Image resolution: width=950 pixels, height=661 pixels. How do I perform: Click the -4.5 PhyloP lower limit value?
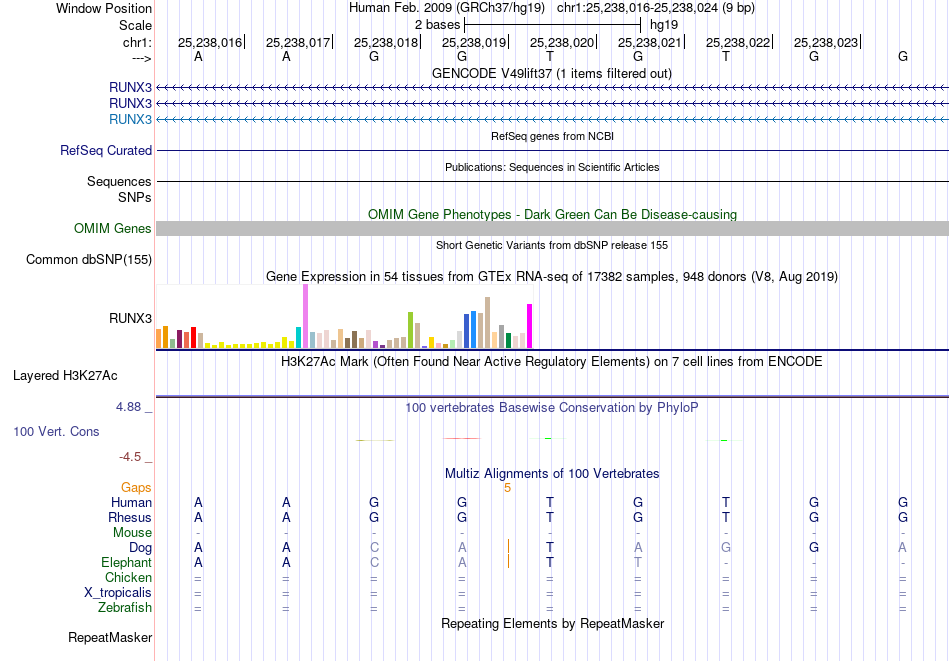pyautogui.click(x=130, y=457)
